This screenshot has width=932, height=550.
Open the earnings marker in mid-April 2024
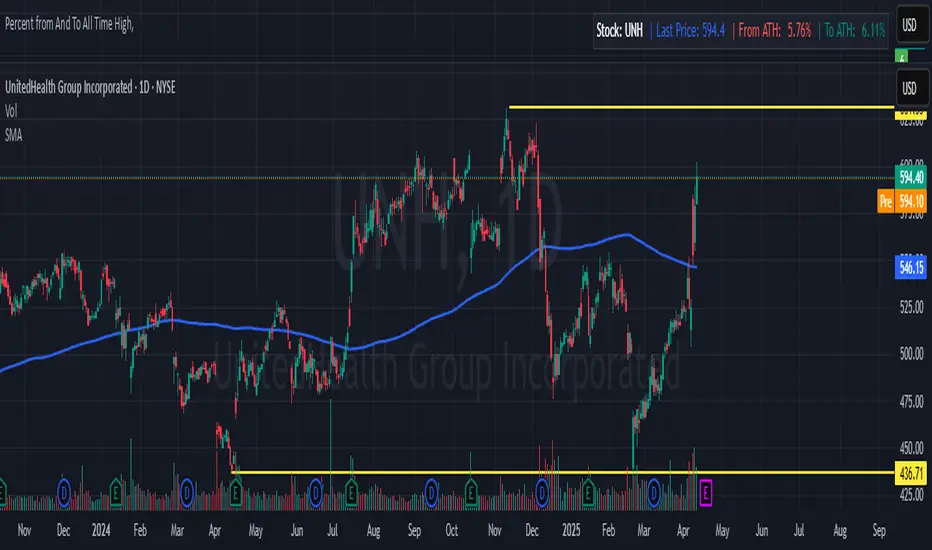[x=235, y=493]
